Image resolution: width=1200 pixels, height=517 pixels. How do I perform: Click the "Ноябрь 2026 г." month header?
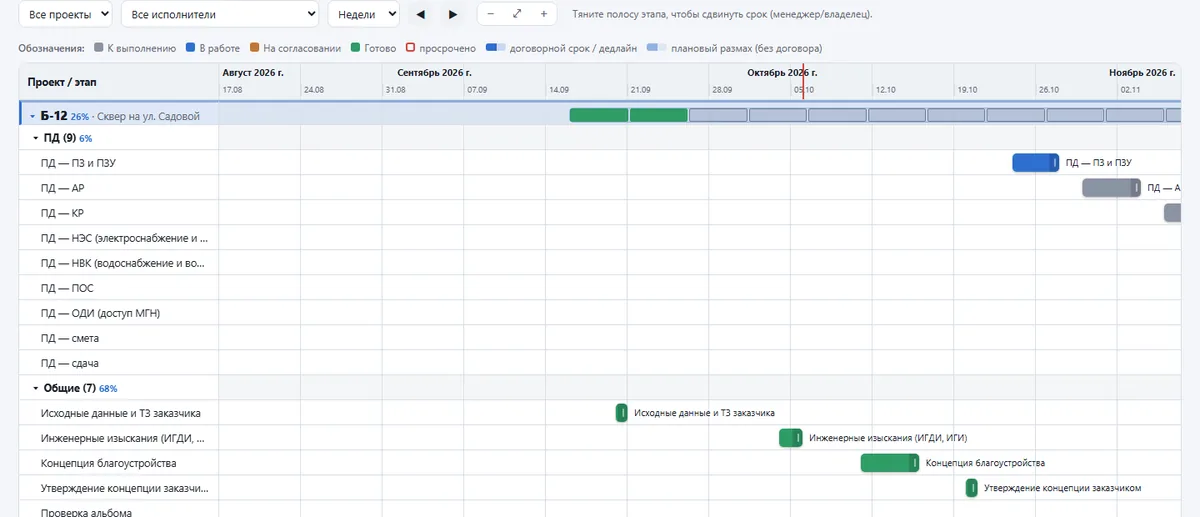[1141, 73]
